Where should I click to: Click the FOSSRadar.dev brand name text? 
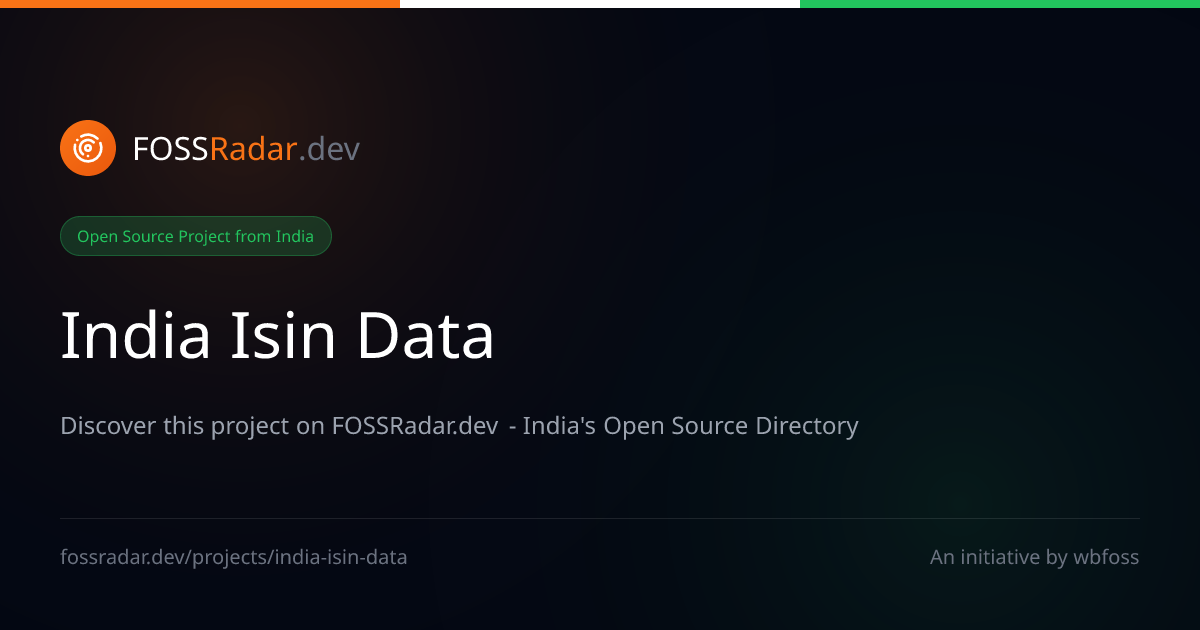coord(246,149)
